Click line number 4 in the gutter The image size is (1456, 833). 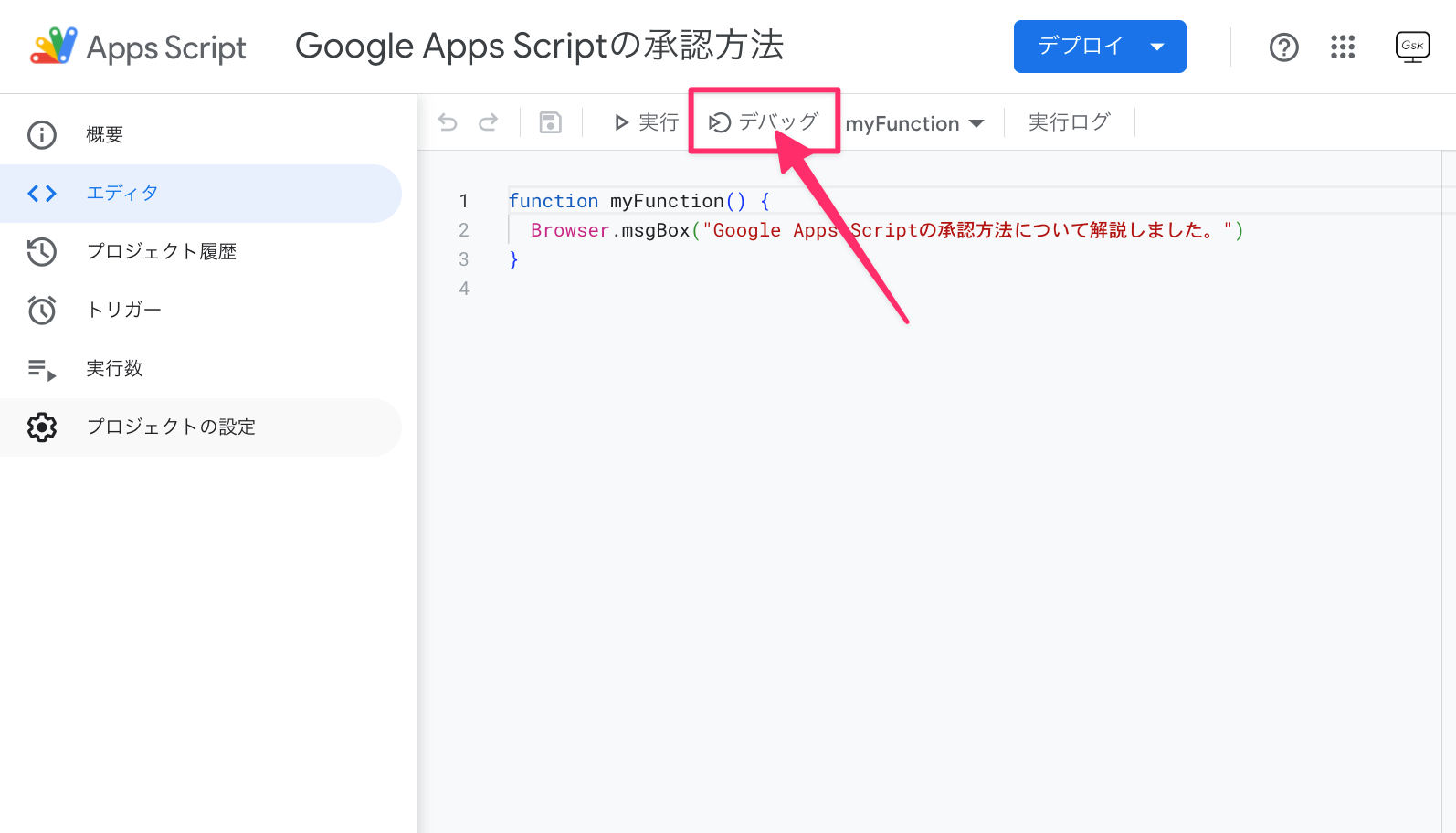point(464,289)
